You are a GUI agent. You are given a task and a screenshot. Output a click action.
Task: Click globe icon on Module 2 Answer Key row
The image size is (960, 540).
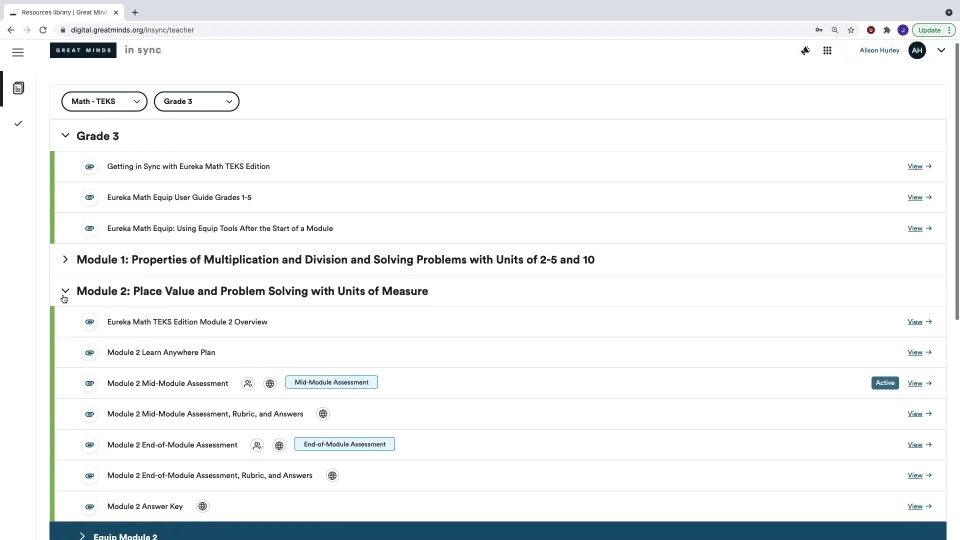click(x=202, y=506)
